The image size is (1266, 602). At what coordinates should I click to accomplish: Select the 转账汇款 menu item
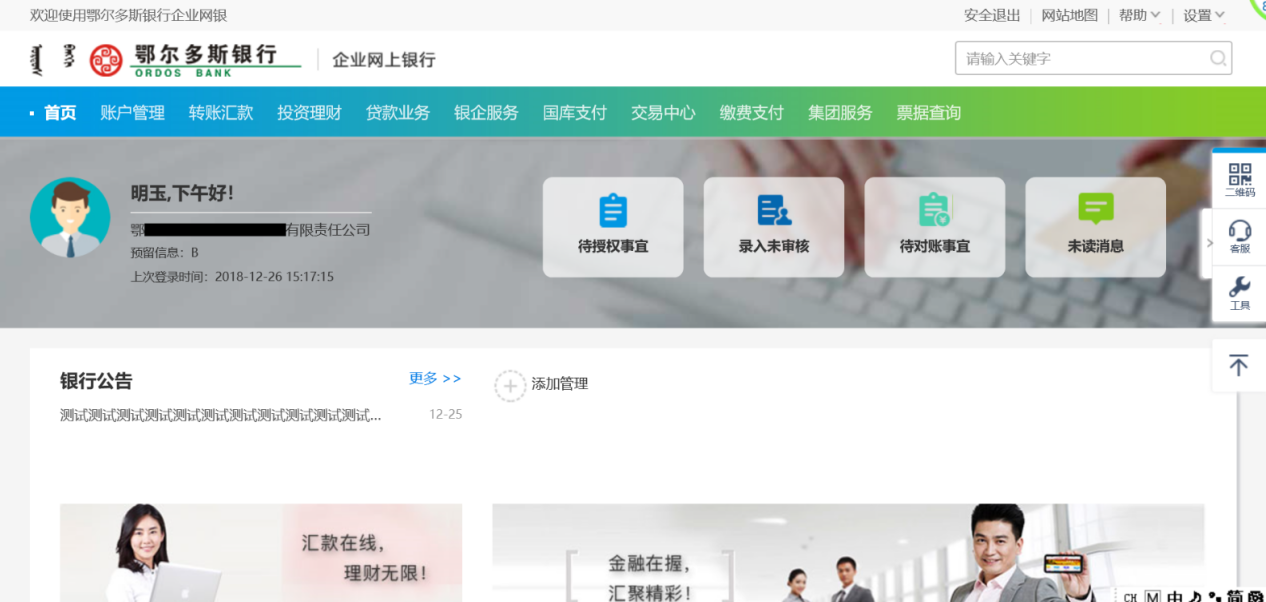pyautogui.click(x=221, y=113)
